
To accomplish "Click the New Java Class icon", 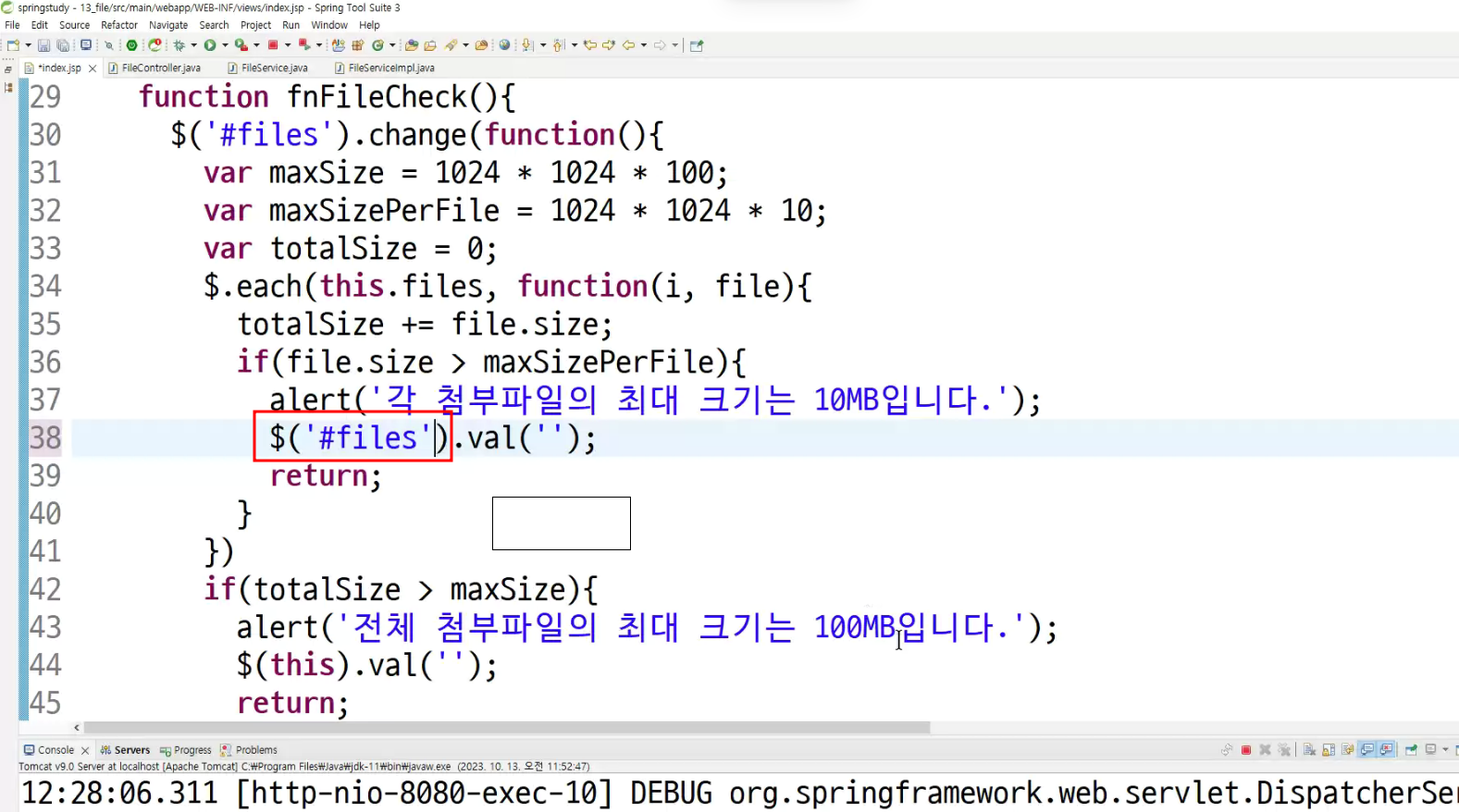I will tap(378, 44).
